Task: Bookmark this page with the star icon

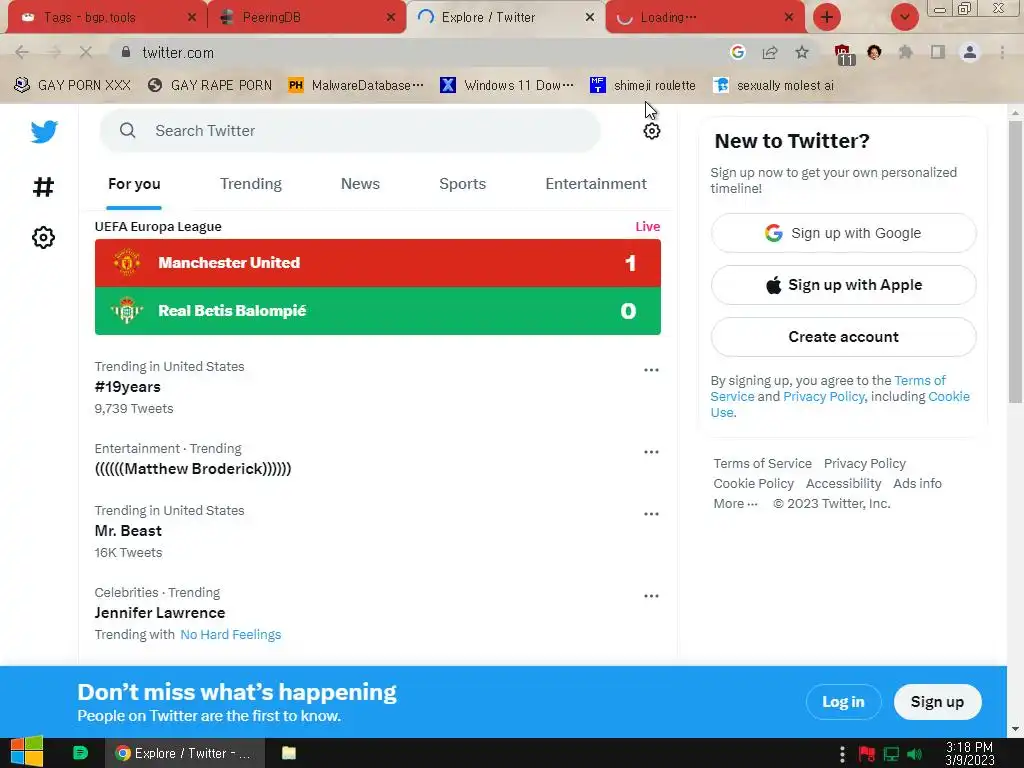Action: [802, 52]
